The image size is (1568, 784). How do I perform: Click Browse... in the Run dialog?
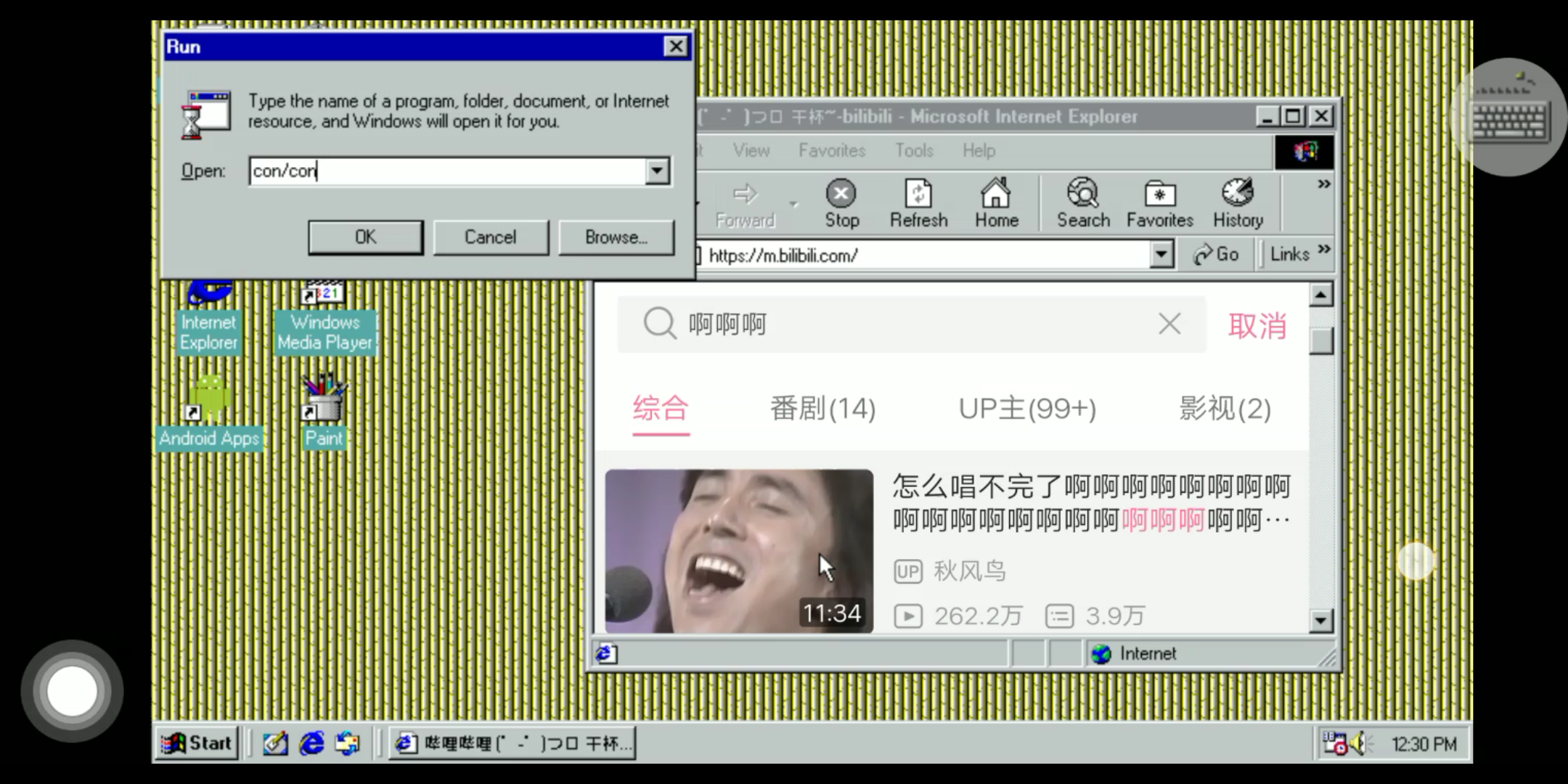tap(616, 237)
